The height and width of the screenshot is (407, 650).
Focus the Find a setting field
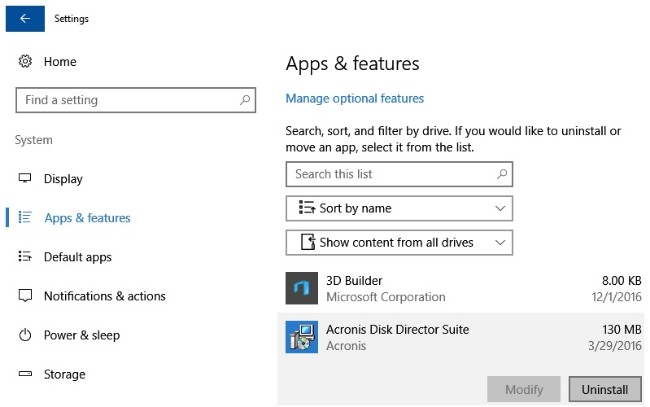click(136, 100)
